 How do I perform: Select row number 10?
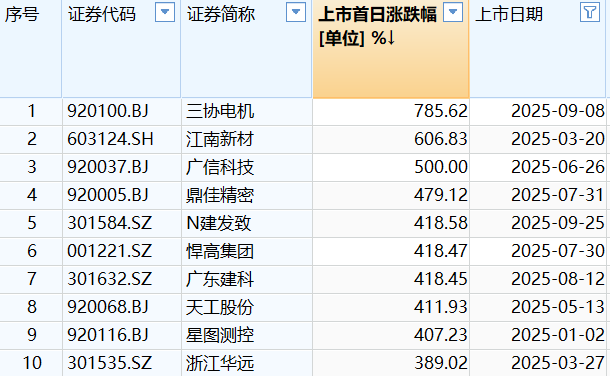[x=32, y=363]
